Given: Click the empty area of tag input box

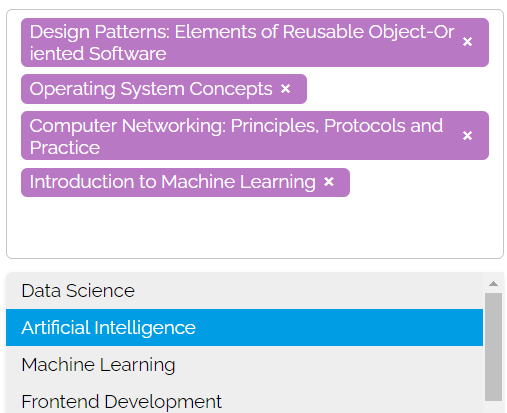Looking at the screenshot, I should click(255, 227).
